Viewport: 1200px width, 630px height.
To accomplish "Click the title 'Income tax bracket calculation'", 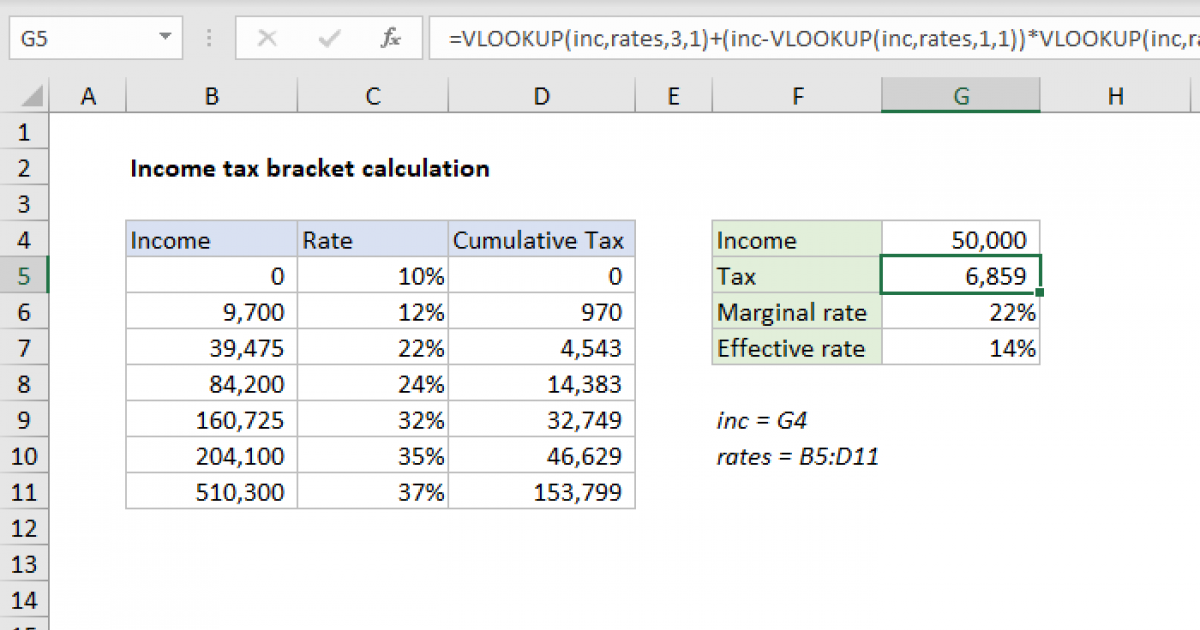I will pyautogui.click(x=310, y=168).
